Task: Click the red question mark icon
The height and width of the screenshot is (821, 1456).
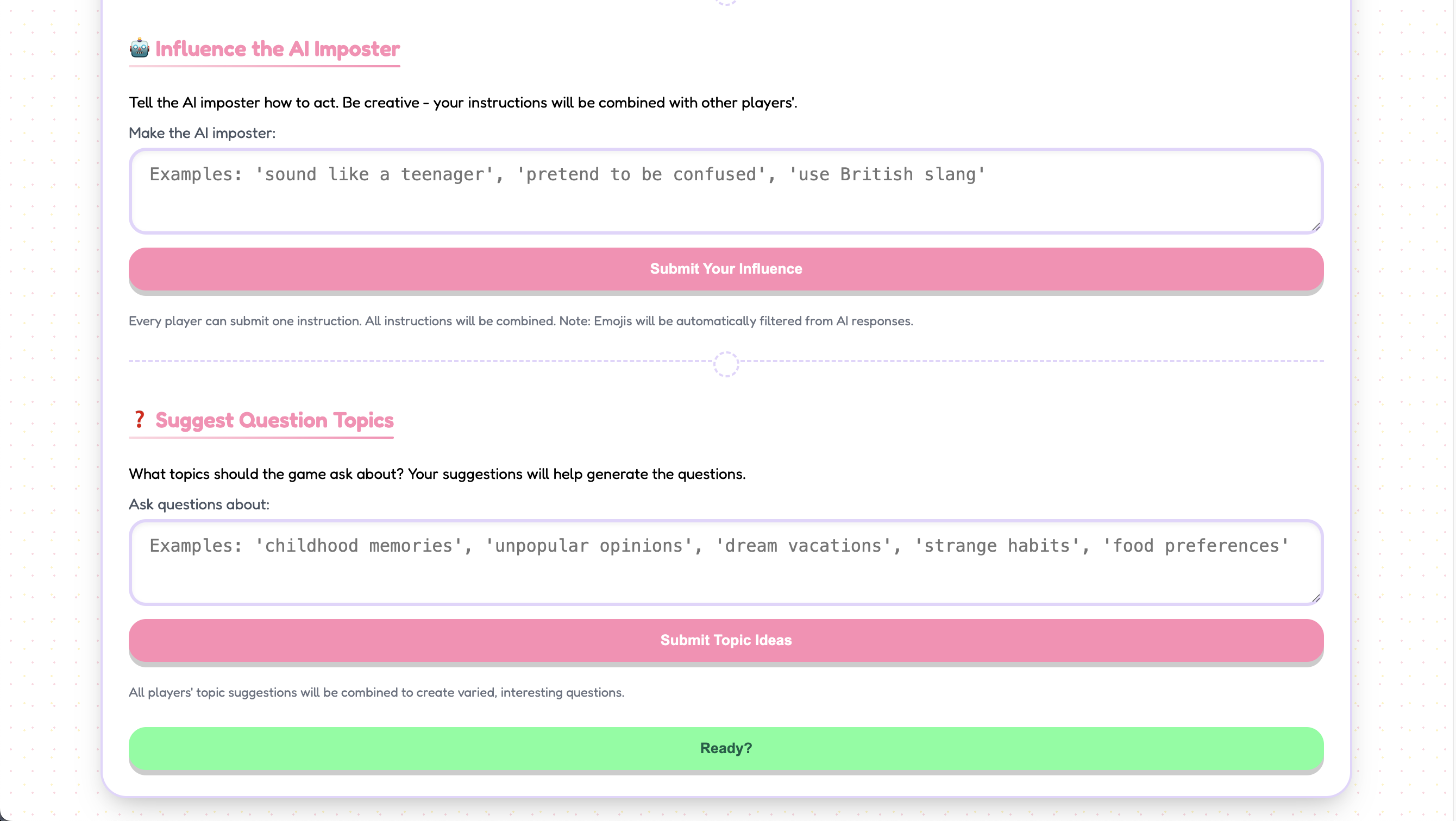Action: coord(139,420)
